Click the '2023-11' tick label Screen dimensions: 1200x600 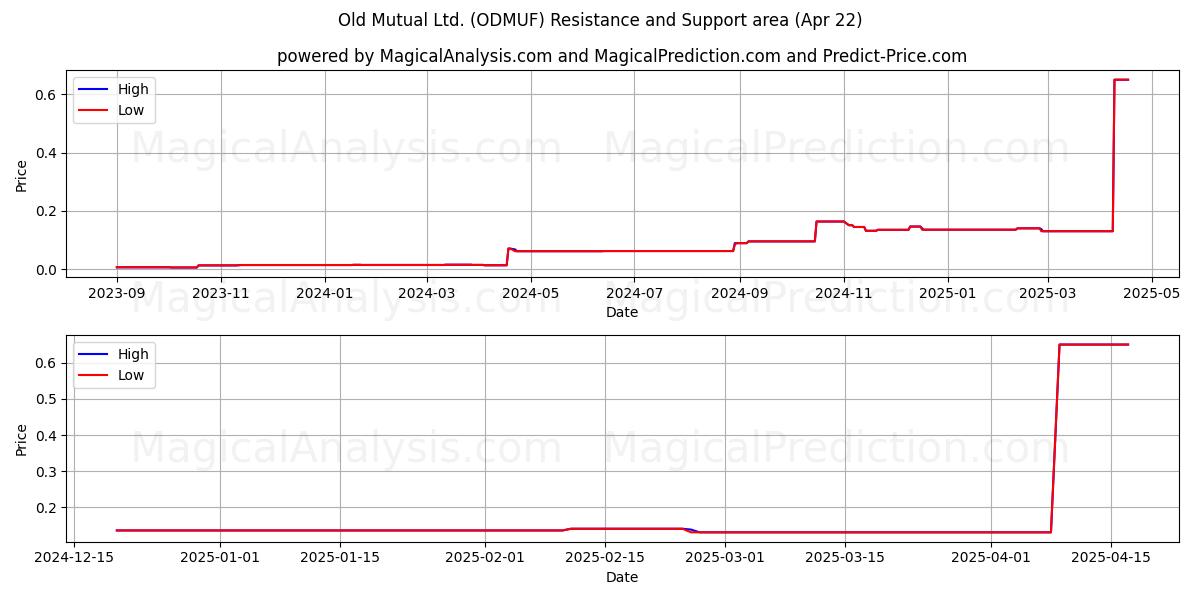[220, 294]
